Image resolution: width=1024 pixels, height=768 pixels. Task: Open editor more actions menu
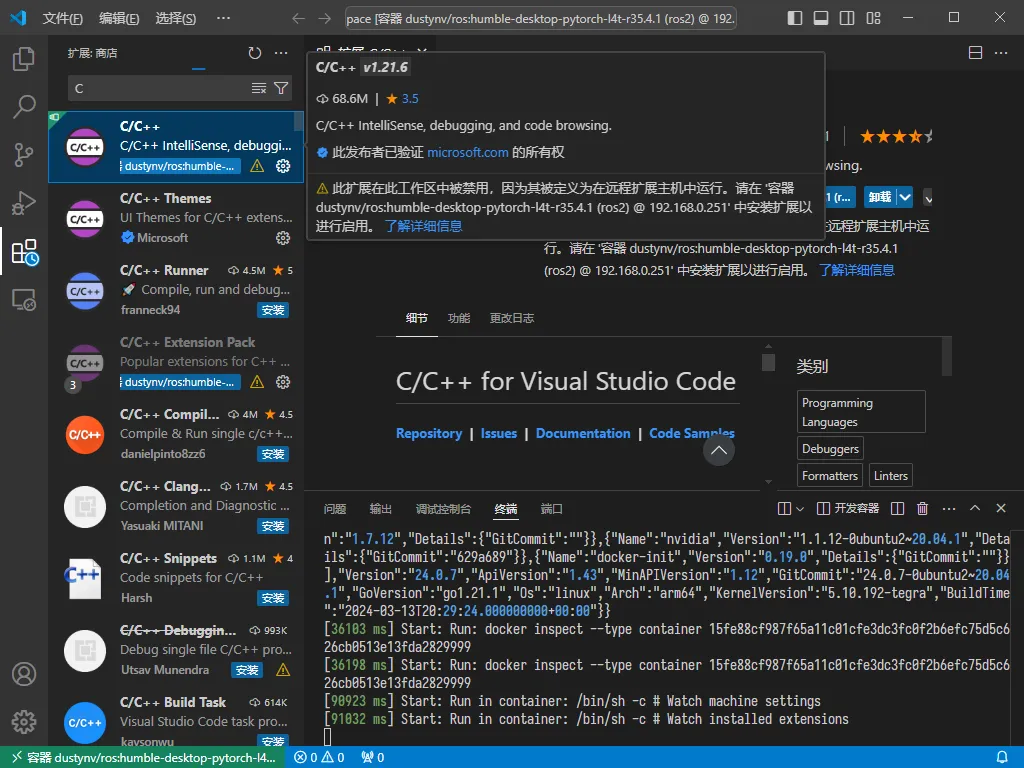click(x=1001, y=53)
